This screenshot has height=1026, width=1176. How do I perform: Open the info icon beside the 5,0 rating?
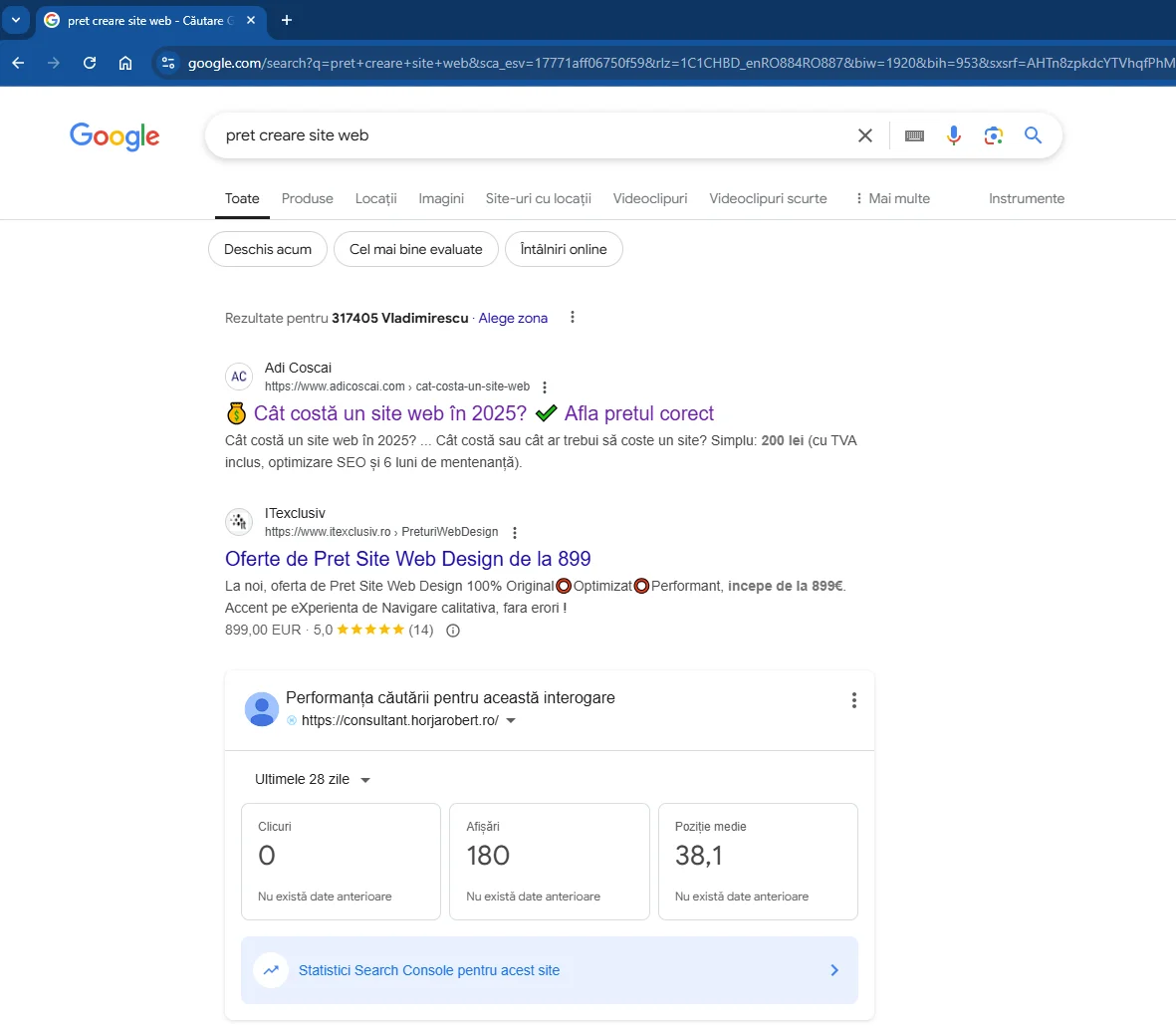[x=453, y=631]
